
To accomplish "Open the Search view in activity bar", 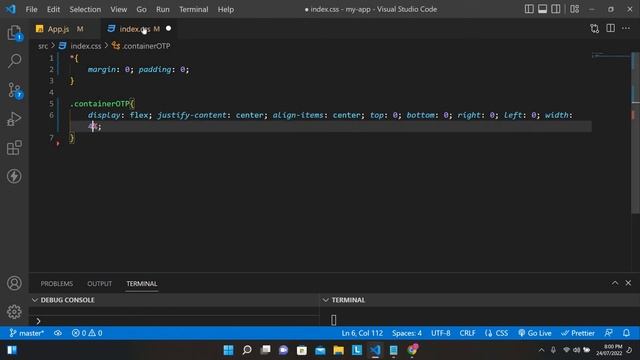I will pyautogui.click(x=14, y=61).
